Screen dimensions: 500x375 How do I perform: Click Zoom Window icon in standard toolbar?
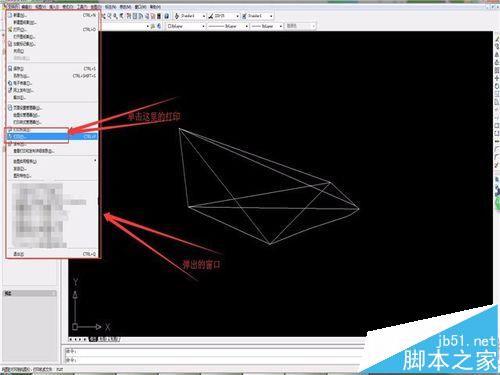(x=115, y=16)
